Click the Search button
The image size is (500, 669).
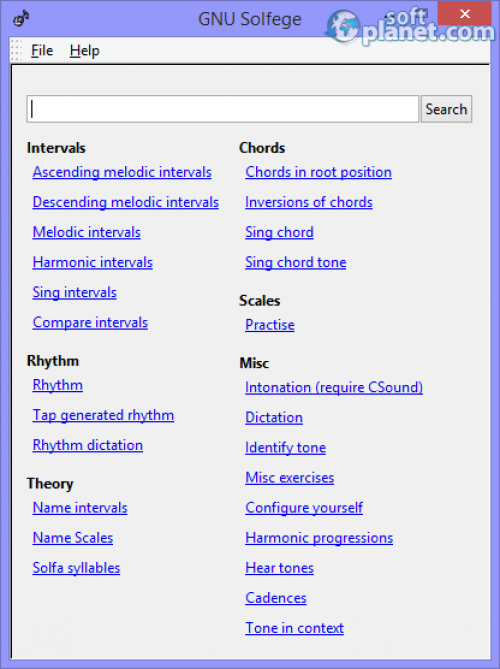[446, 109]
